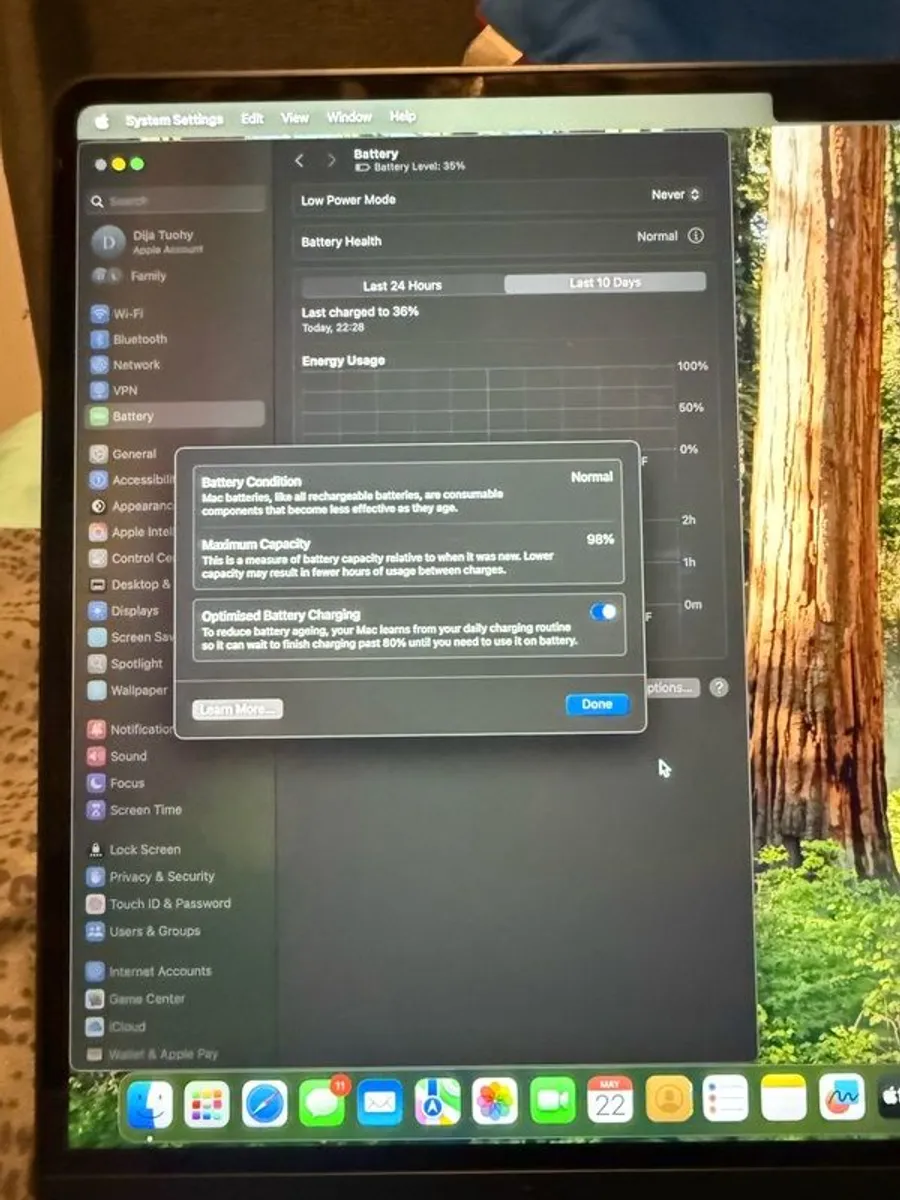
Task: Toggle Optimised Battery Charging switch
Action: coord(603,611)
